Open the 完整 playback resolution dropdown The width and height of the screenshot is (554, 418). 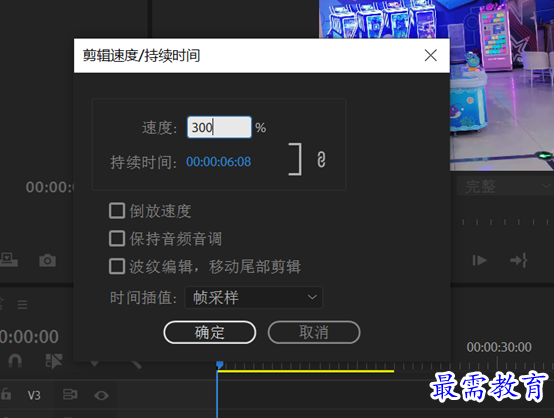[505, 186]
